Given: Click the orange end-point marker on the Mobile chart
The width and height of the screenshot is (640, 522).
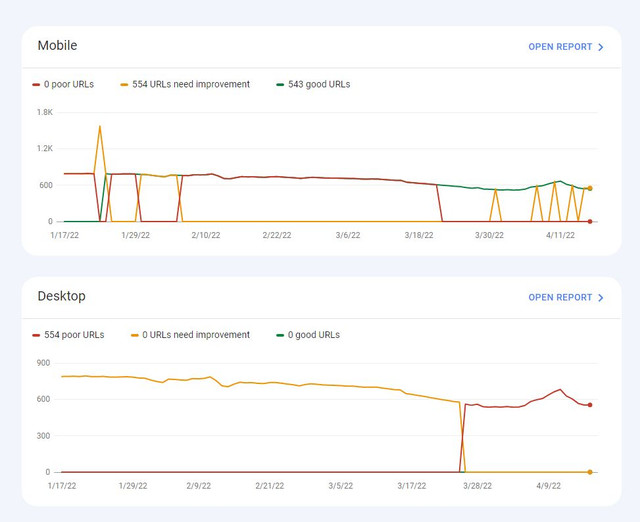Looking at the screenshot, I should [590, 188].
